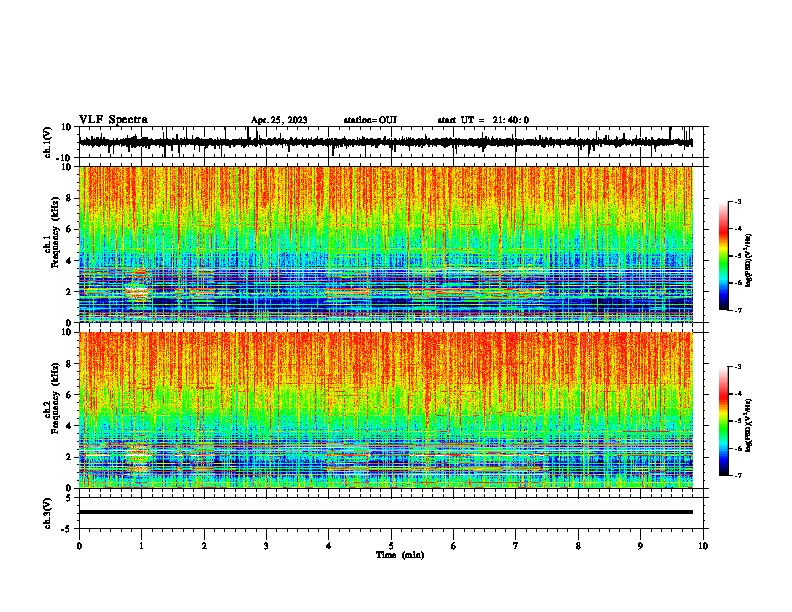Click the "-5" label on ch.1 colorbar
This screenshot has width=792, height=612.
737,256
